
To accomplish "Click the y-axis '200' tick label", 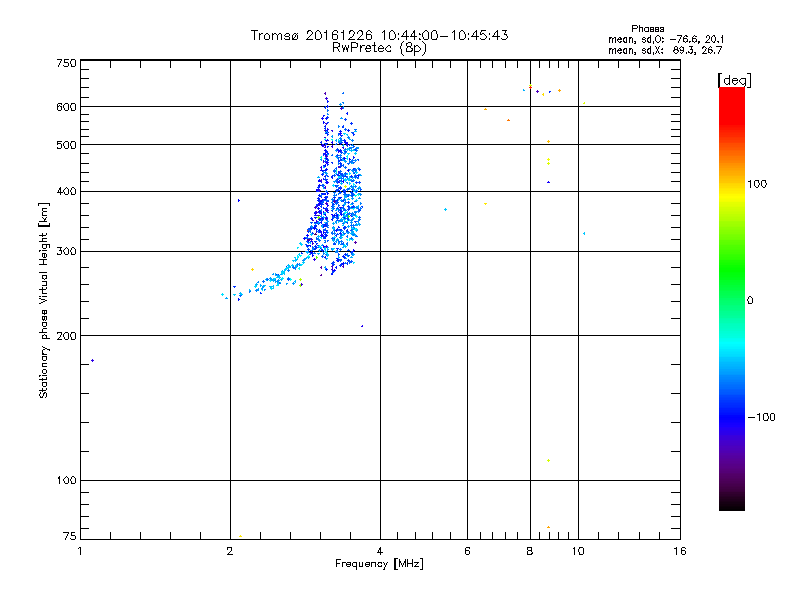I will (66, 336).
